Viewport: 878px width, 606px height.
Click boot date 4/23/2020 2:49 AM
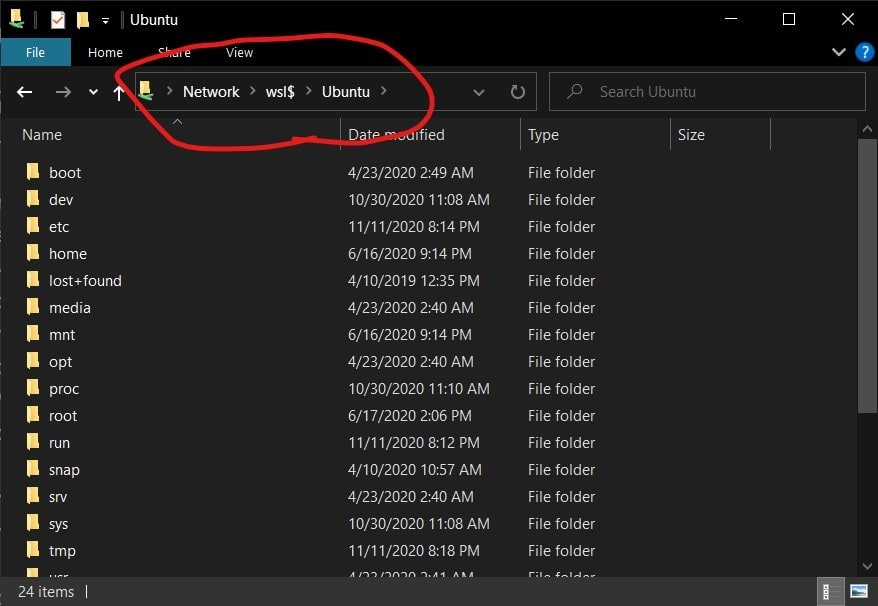click(410, 173)
